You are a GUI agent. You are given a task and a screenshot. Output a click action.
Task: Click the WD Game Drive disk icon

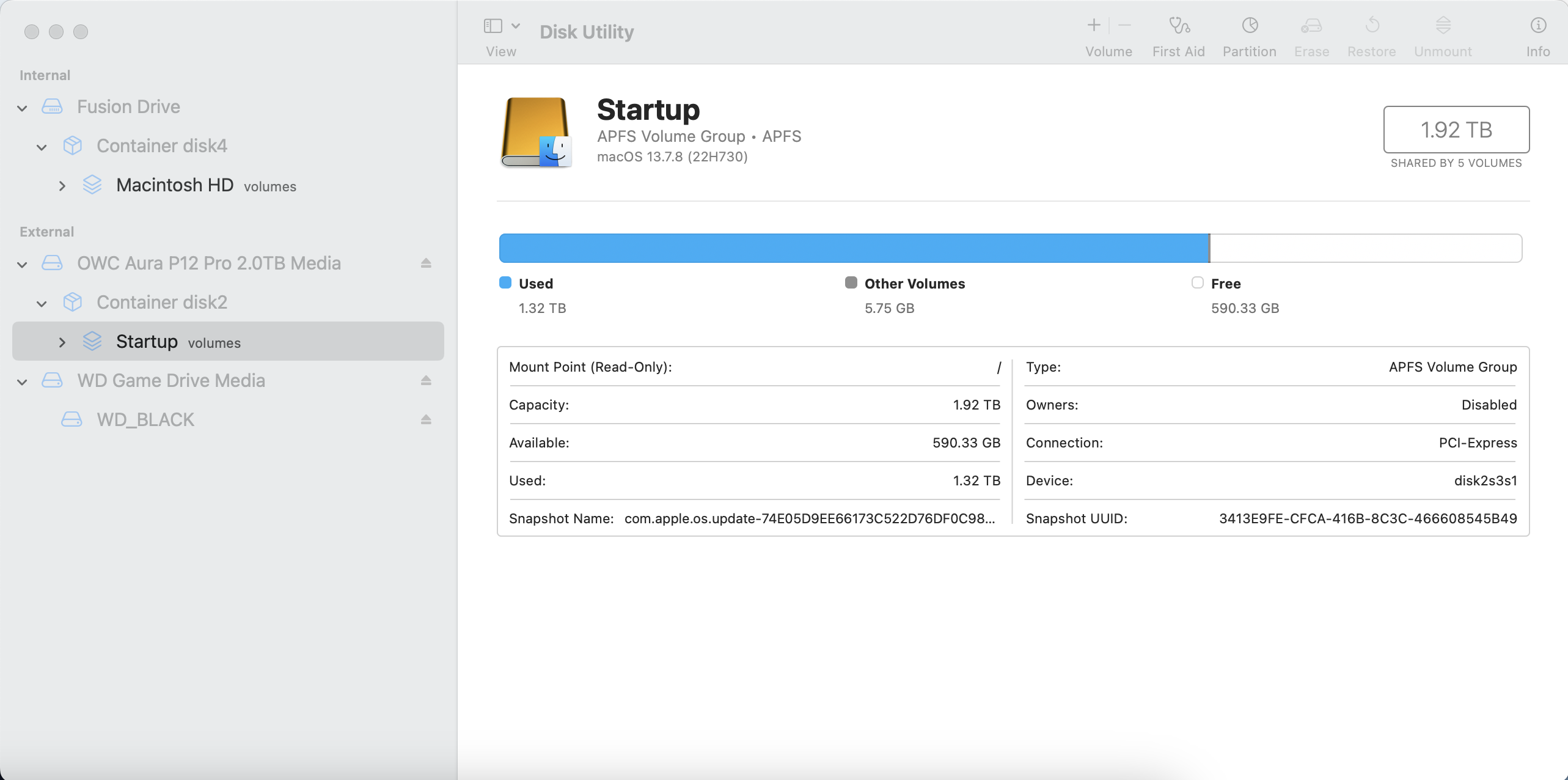[52, 380]
